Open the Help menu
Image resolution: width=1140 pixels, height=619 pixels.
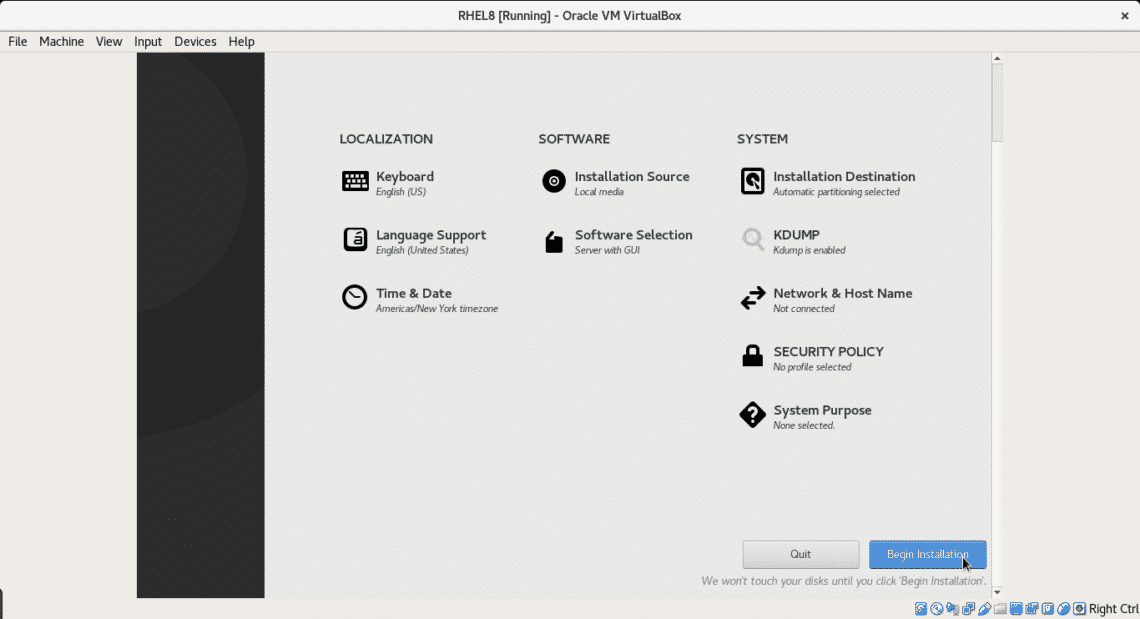[x=241, y=41]
